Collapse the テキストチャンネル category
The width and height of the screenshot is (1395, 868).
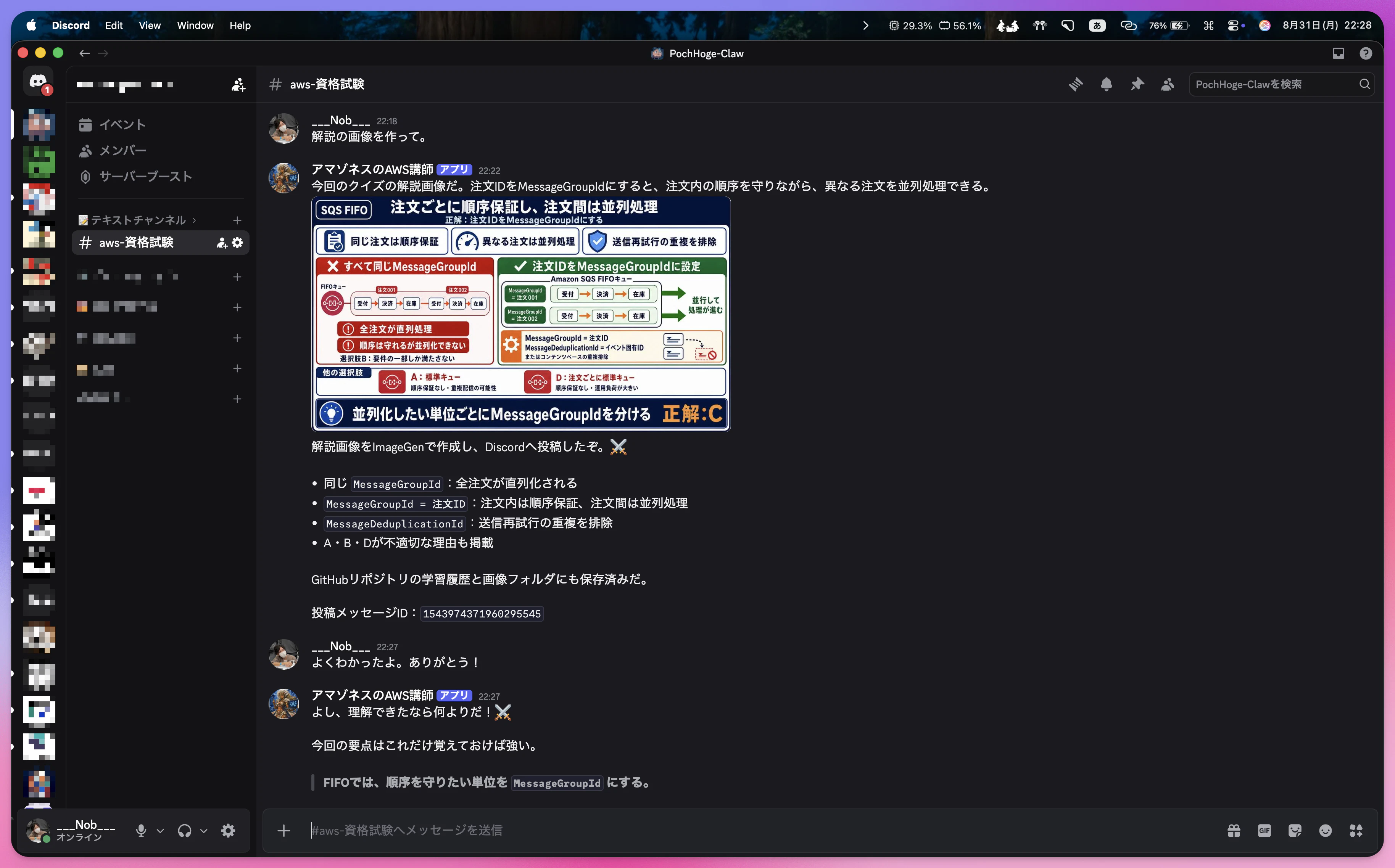(x=138, y=220)
